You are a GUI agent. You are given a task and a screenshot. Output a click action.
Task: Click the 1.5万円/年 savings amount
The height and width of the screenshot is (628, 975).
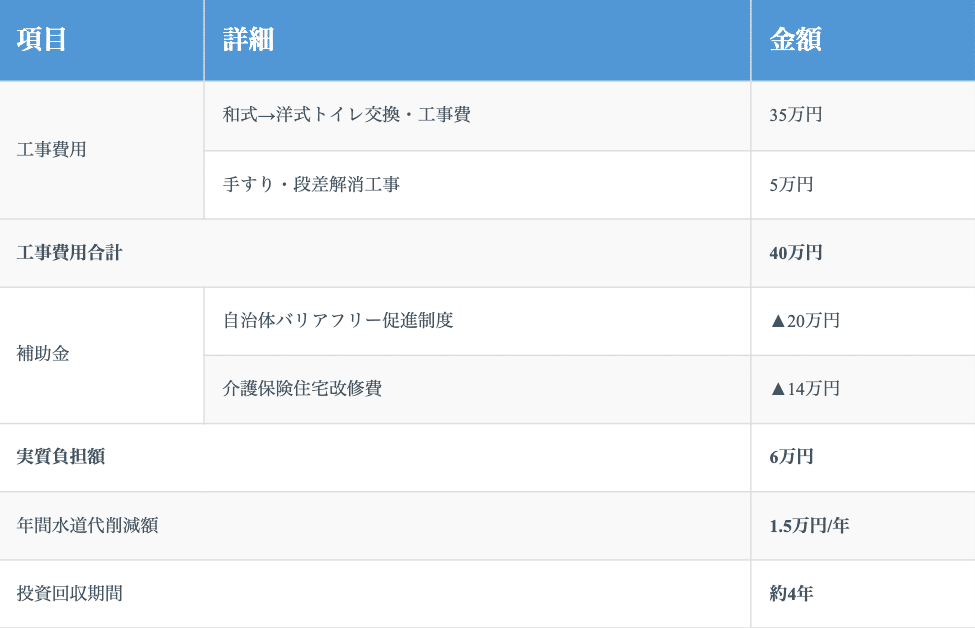809,525
